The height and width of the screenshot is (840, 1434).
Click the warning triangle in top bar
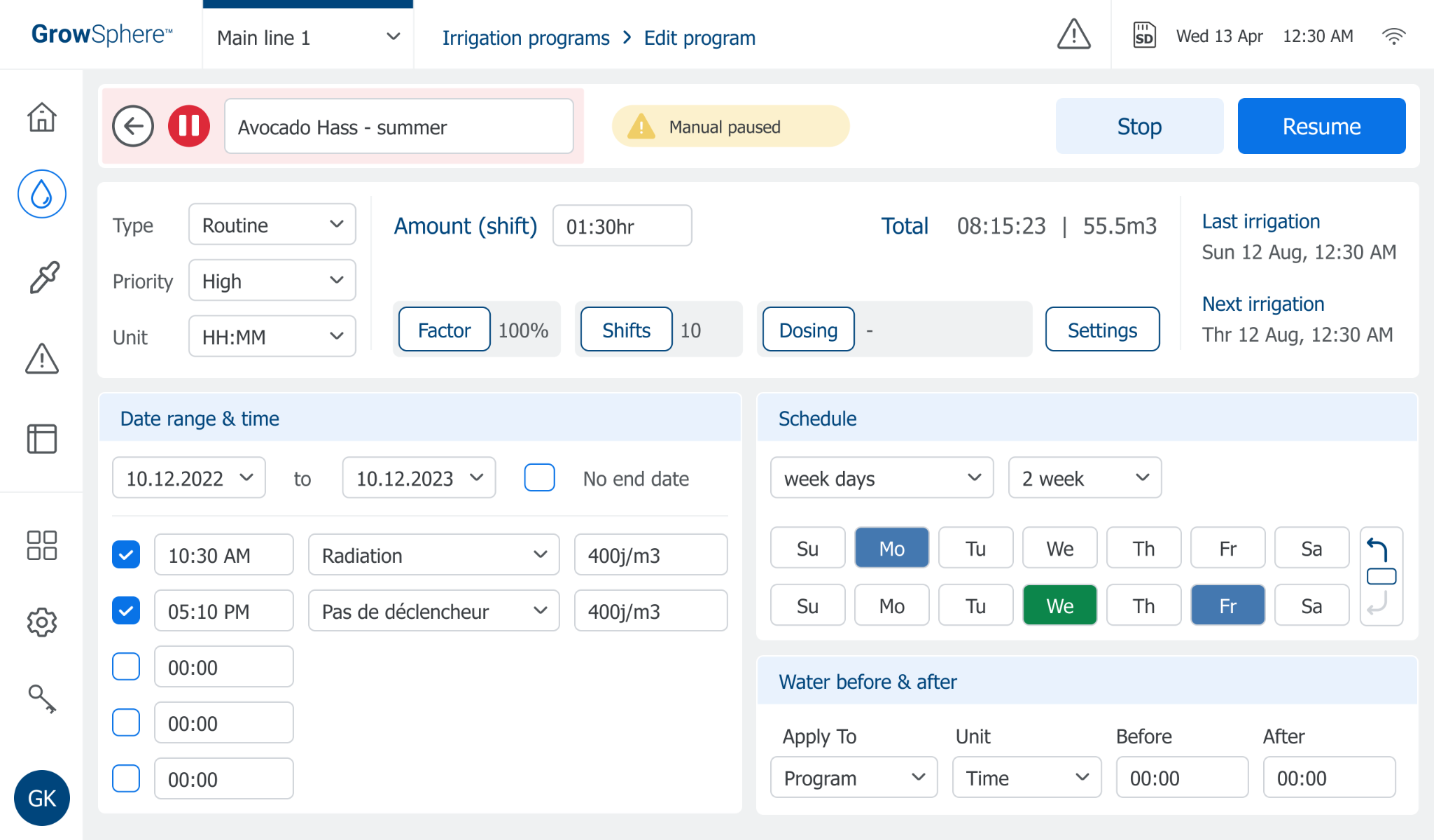coord(1073,35)
